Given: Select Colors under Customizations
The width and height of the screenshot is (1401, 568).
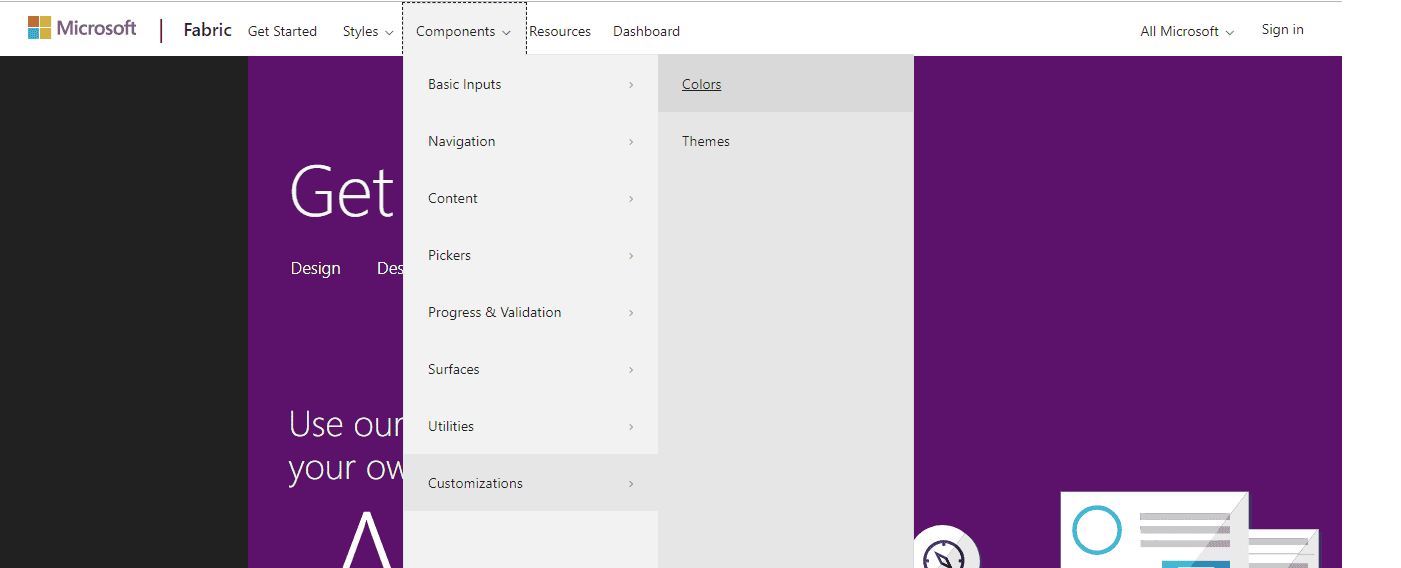Looking at the screenshot, I should [x=702, y=84].
